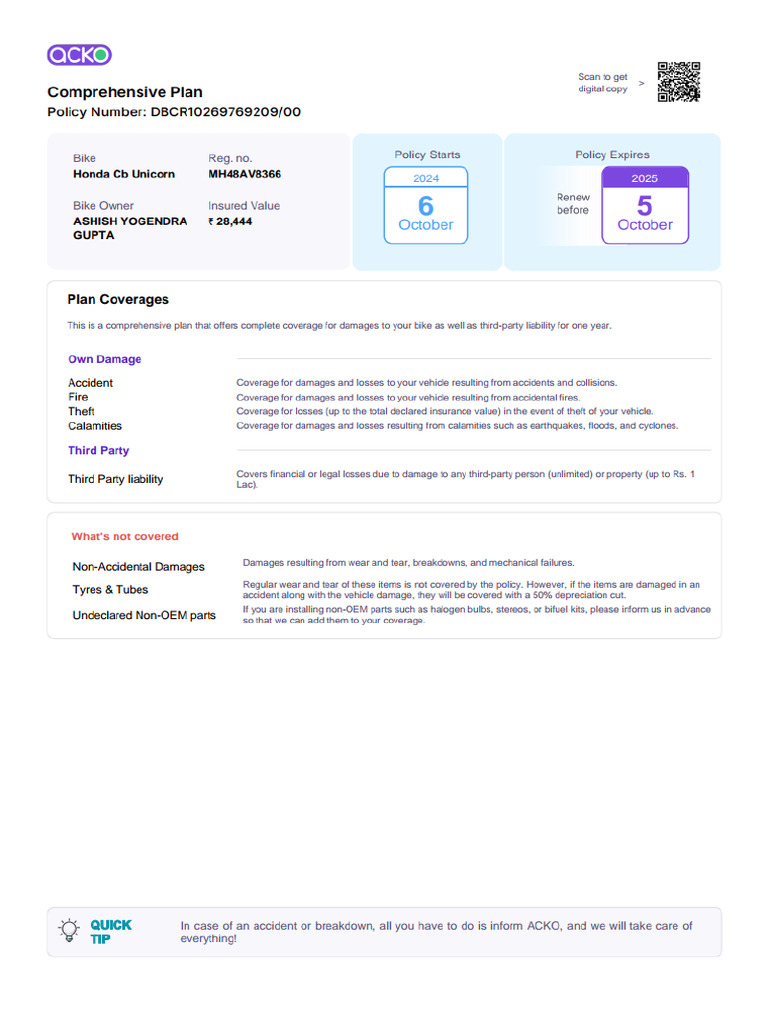Click the Comprehensive Plan heading
Viewport: 768px width, 1024px height.
[125, 92]
